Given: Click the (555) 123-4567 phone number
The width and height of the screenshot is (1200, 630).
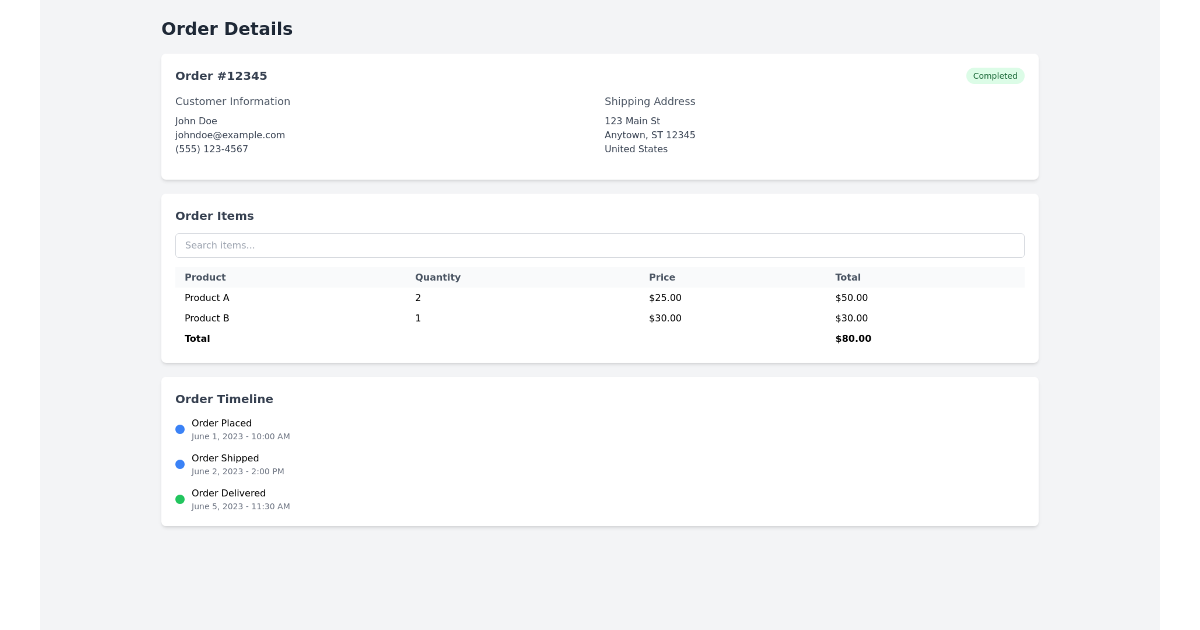Looking at the screenshot, I should coord(211,149).
